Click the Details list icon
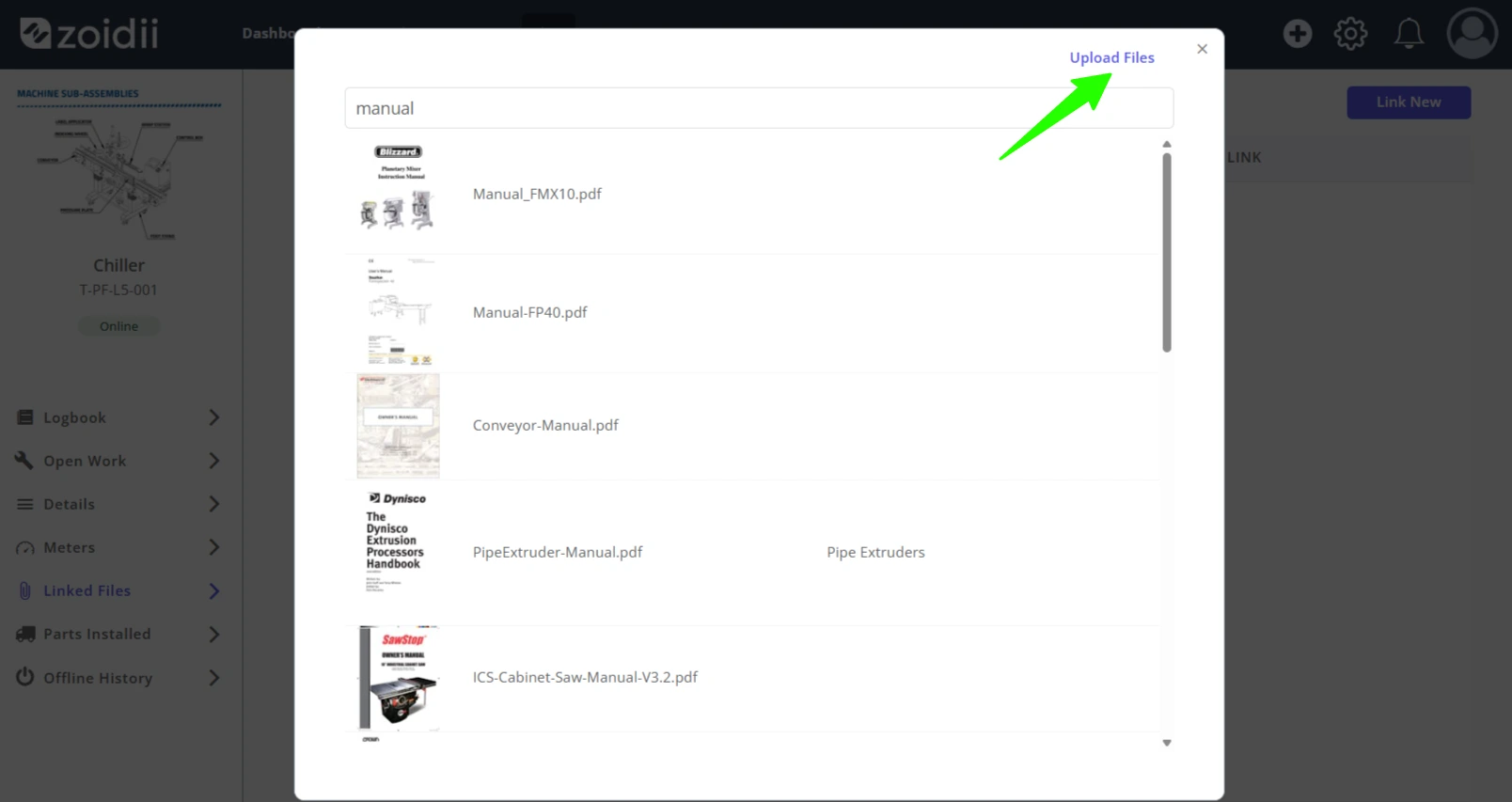This screenshot has width=1512, height=802. coord(25,504)
